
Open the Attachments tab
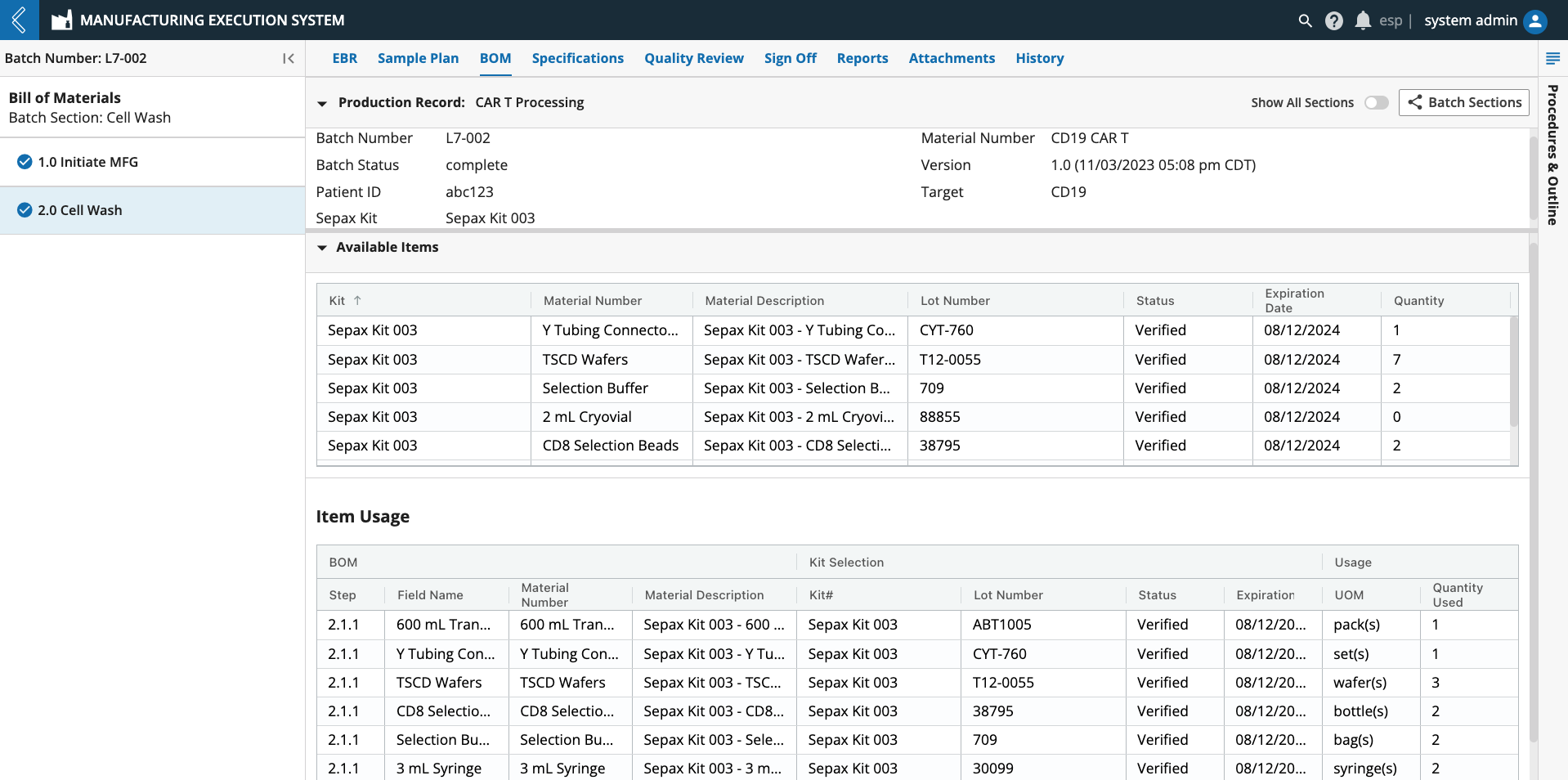click(952, 58)
